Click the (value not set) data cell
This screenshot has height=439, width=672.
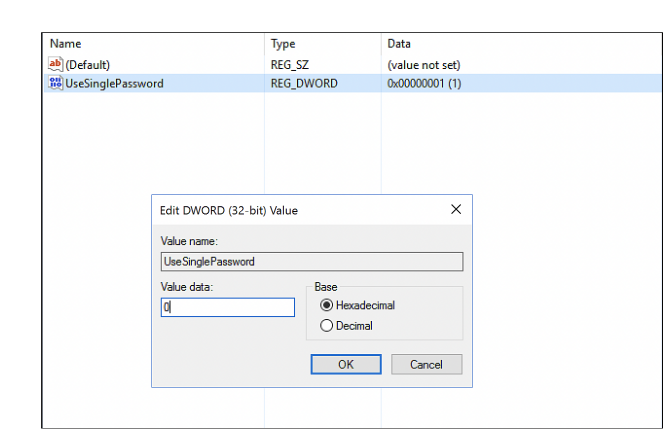pos(424,65)
